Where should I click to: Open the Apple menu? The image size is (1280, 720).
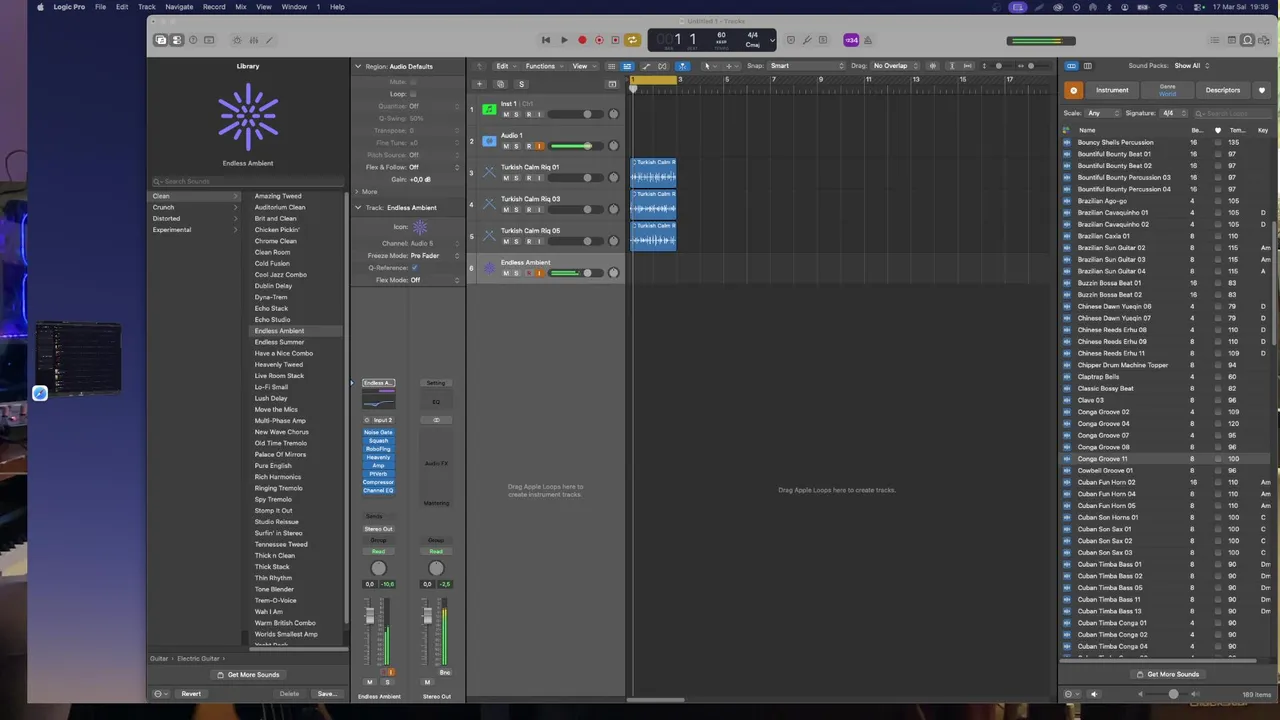tap(41, 7)
